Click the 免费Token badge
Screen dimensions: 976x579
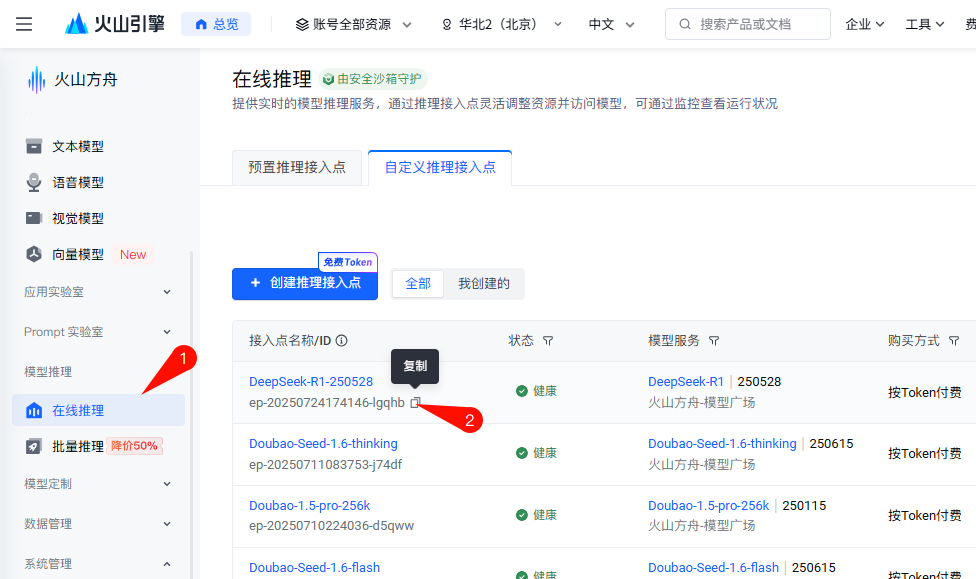coord(348,262)
